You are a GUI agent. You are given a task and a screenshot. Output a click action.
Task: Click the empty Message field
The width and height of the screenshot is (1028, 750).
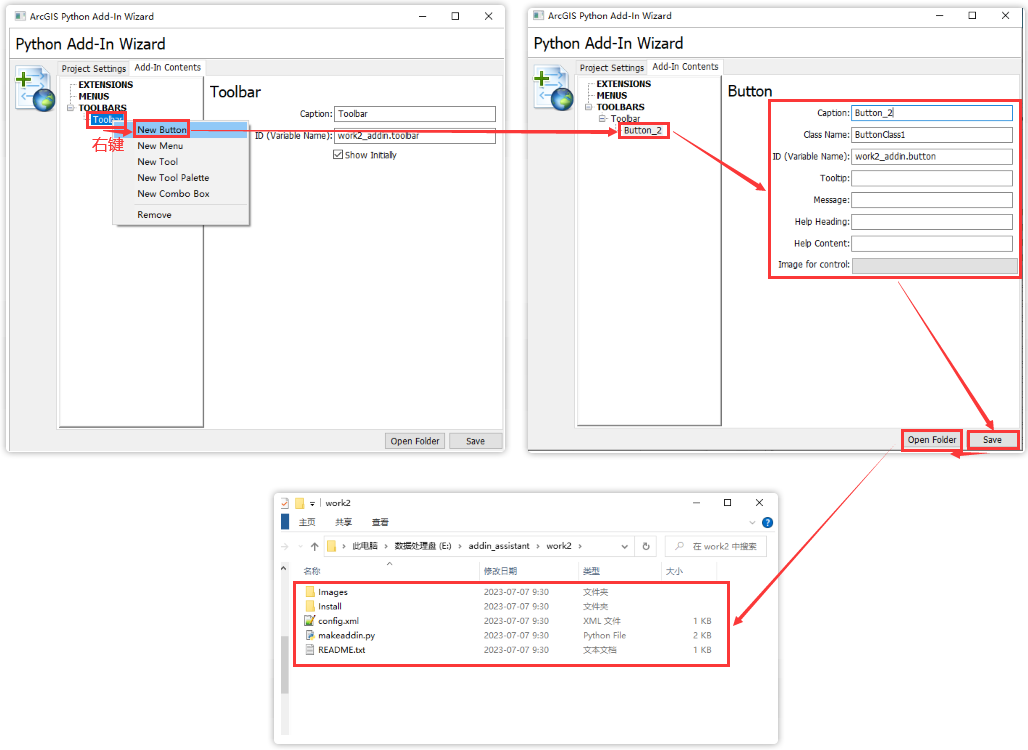pyautogui.click(x=932, y=200)
